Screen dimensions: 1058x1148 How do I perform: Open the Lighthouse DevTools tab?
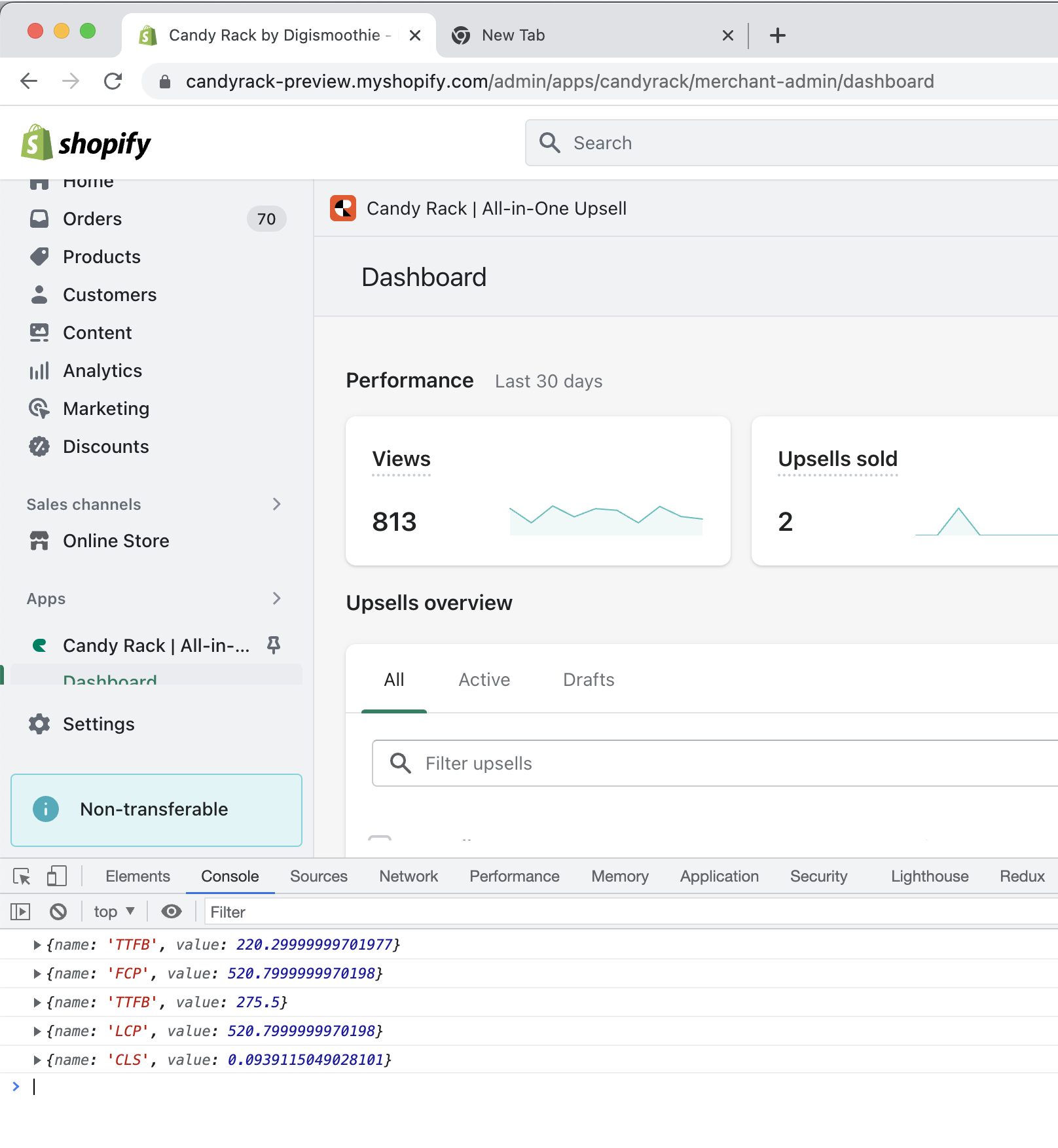point(930,876)
